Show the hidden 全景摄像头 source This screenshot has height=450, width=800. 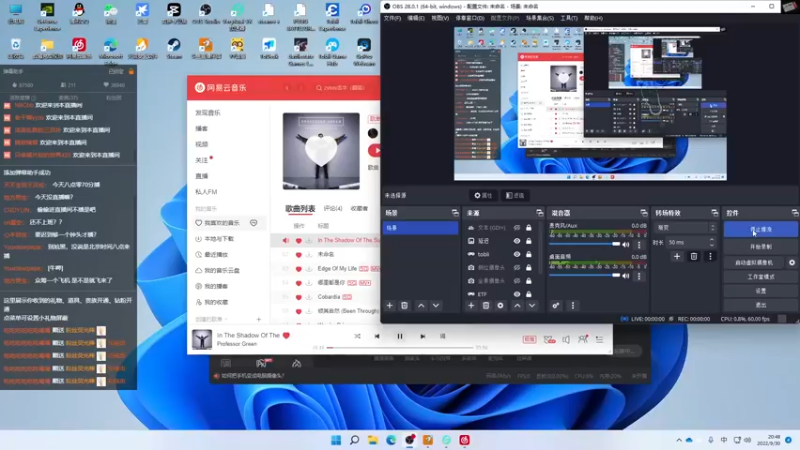pos(517,281)
